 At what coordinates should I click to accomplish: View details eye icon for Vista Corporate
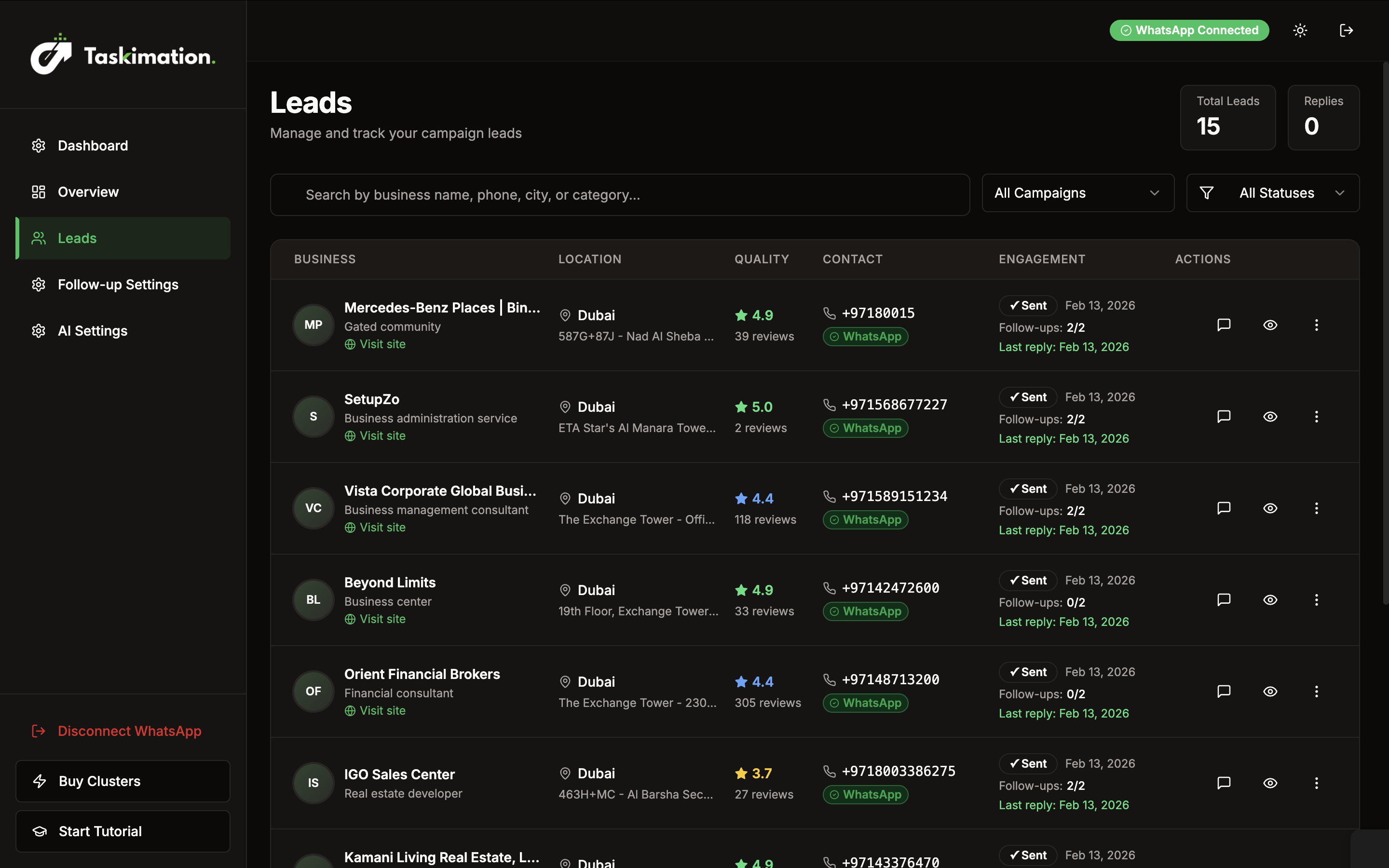1270,508
